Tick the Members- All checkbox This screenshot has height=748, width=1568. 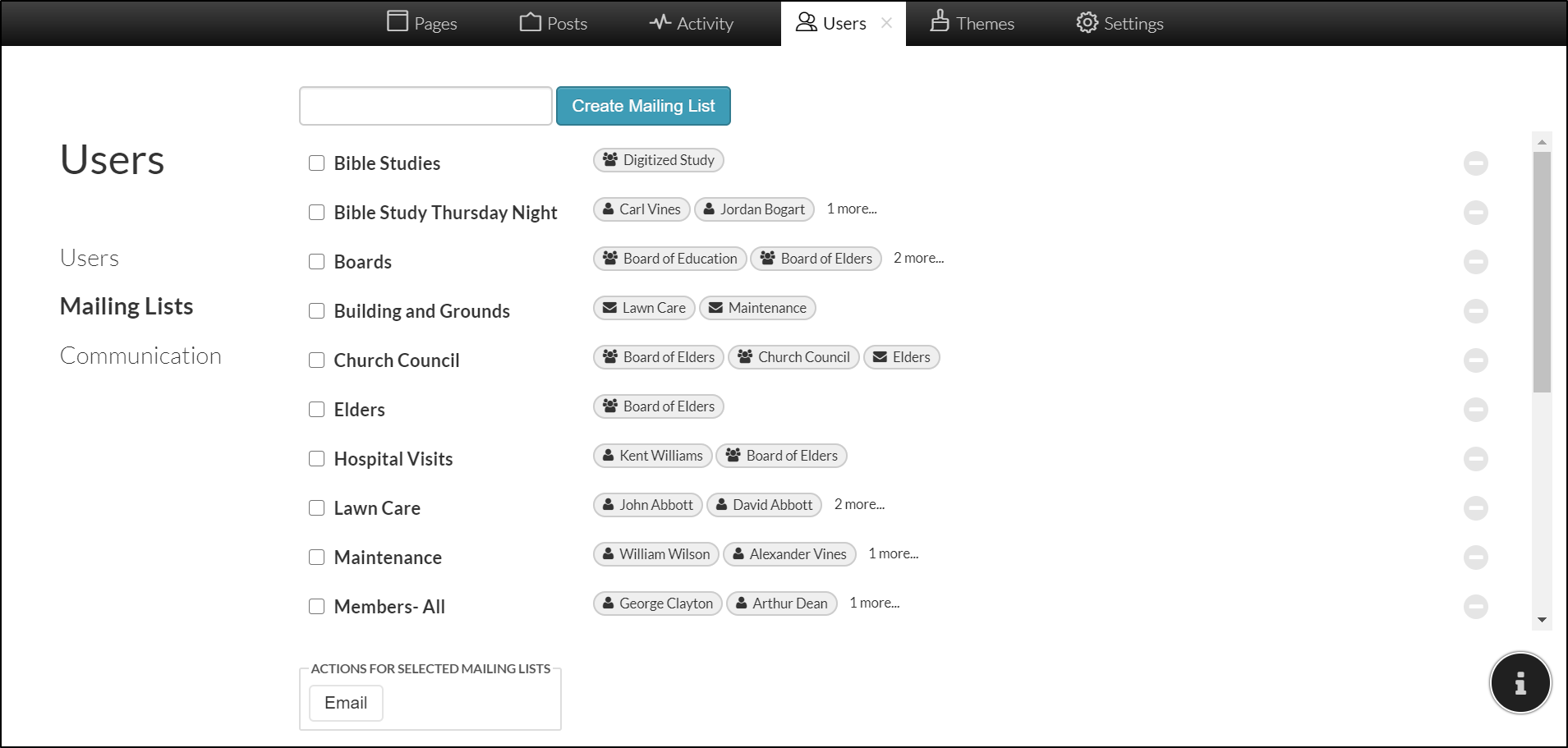click(316, 607)
